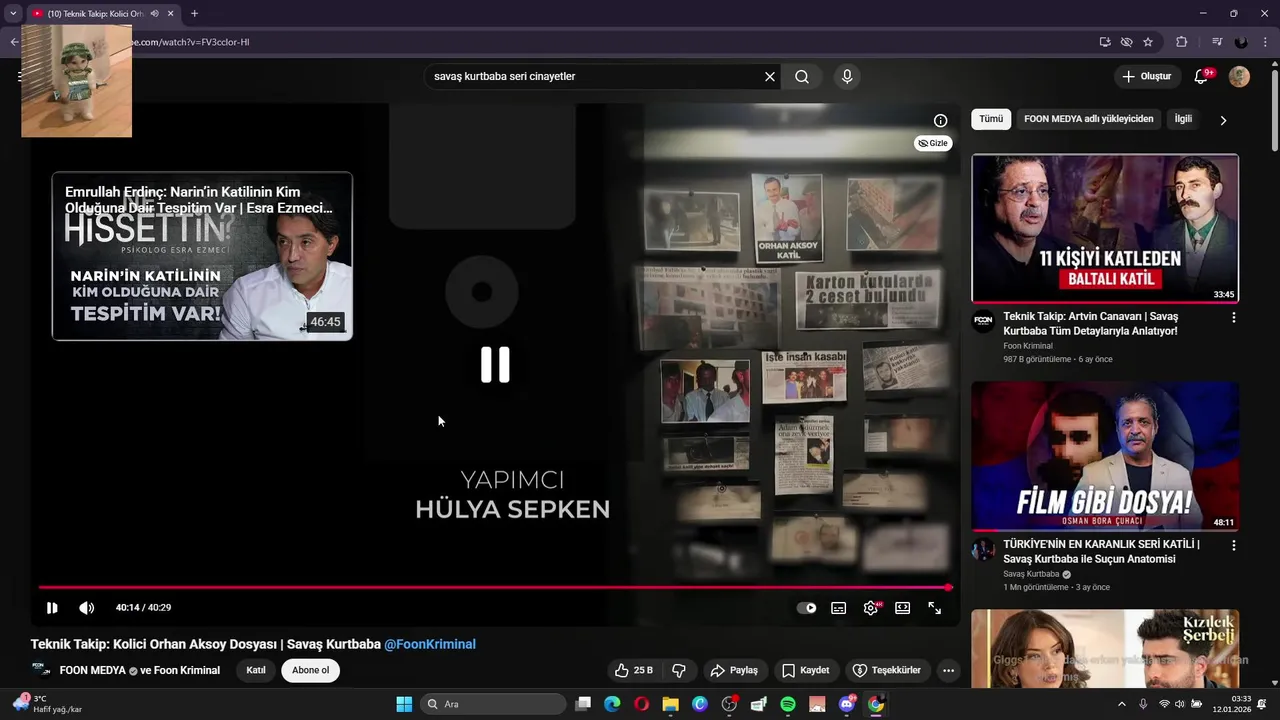Viewport: 1280px width, 720px height.
Task: Bookmark this page with the star icon
Action: (x=1148, y=42)
